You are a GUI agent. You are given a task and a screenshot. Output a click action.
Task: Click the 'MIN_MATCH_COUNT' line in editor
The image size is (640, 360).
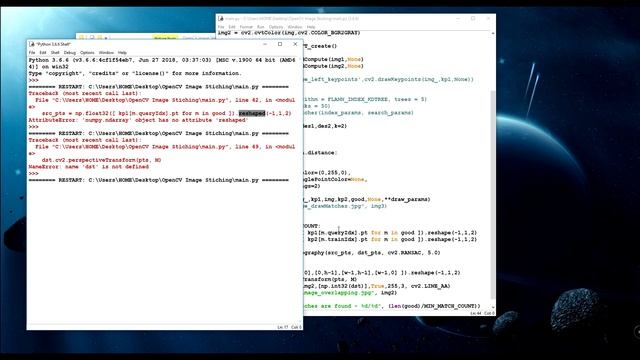392,306
